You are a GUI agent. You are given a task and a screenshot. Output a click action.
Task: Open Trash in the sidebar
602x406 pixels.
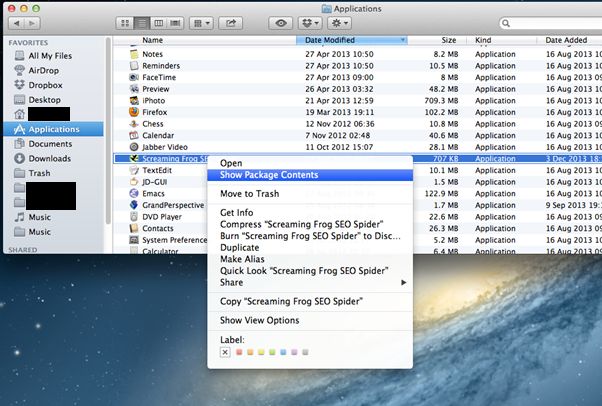click(39, 173)
